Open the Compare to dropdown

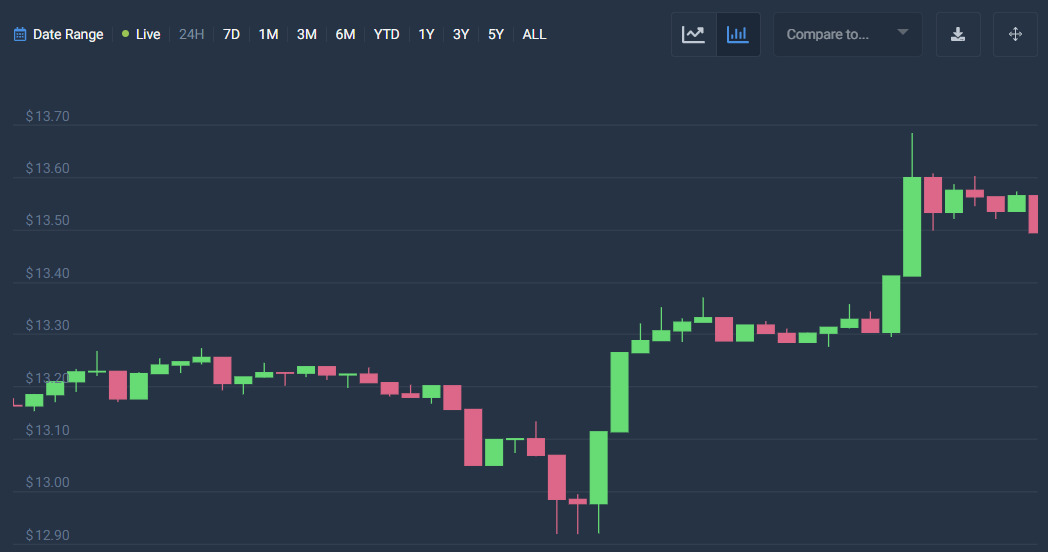pos(847,34)
